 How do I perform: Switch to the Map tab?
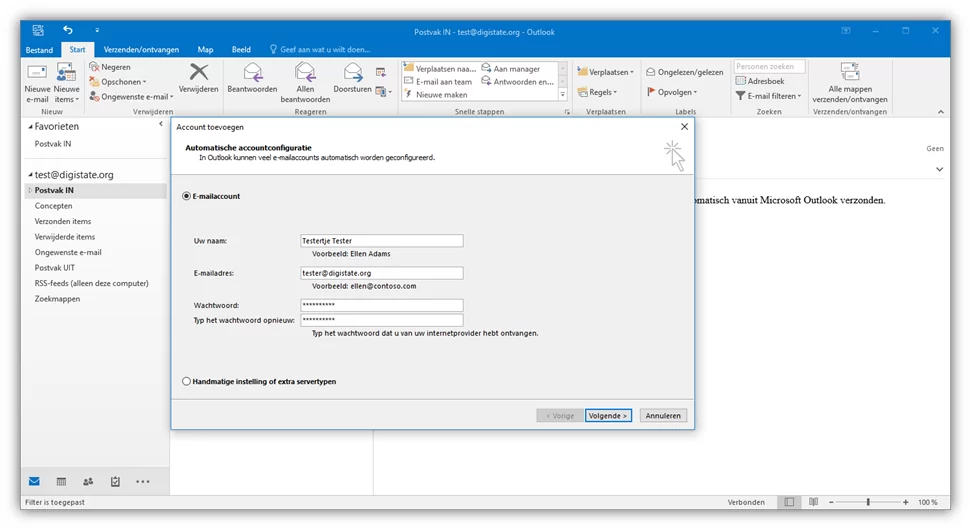(x=205, y=50)
